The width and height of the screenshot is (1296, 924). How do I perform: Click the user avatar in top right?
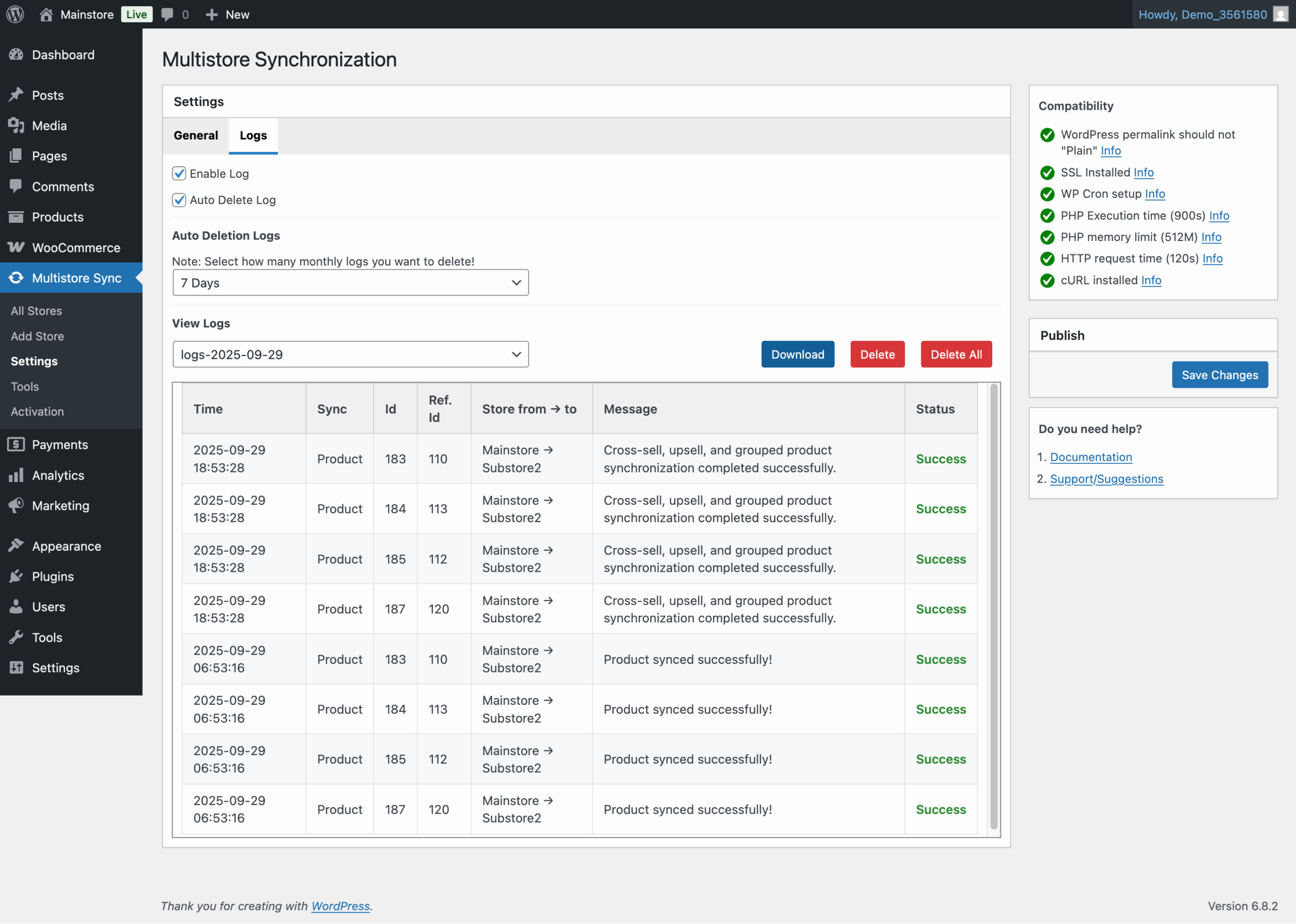click(1281, 14)
